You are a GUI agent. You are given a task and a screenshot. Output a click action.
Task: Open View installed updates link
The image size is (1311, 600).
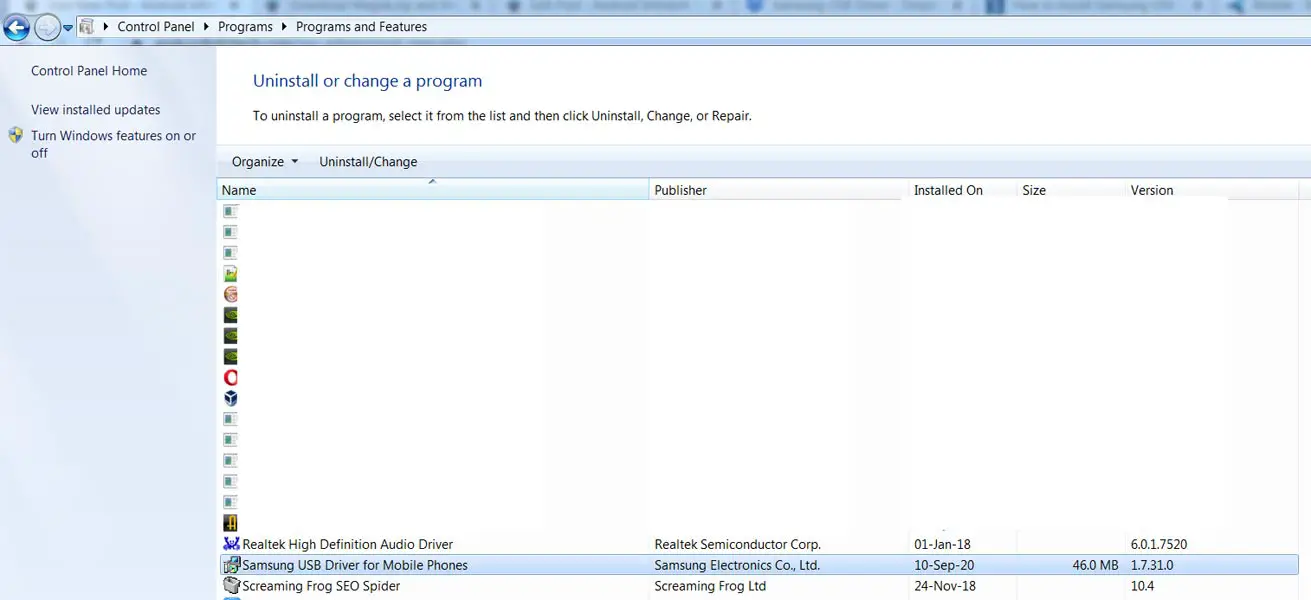(96, 110)
